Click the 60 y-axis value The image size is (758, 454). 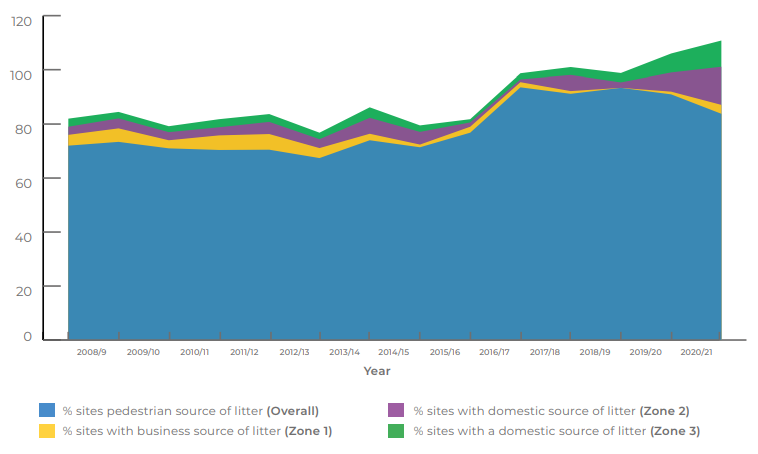(23, 183)
